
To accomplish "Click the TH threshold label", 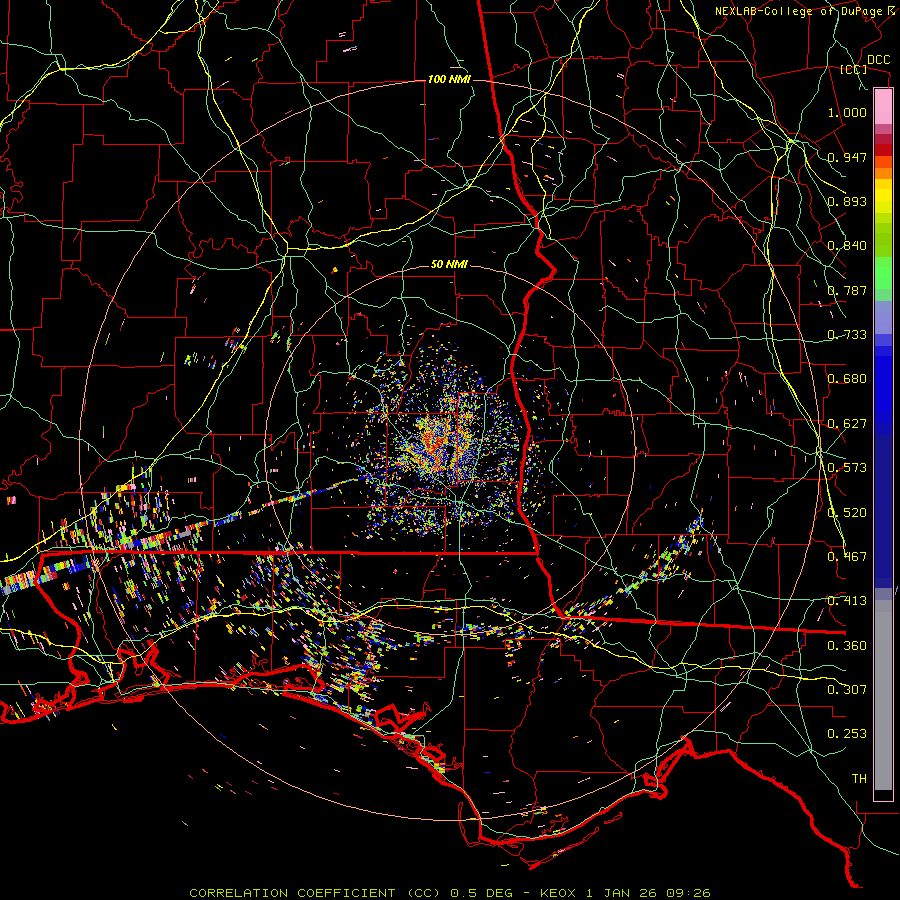I will 859,779.
